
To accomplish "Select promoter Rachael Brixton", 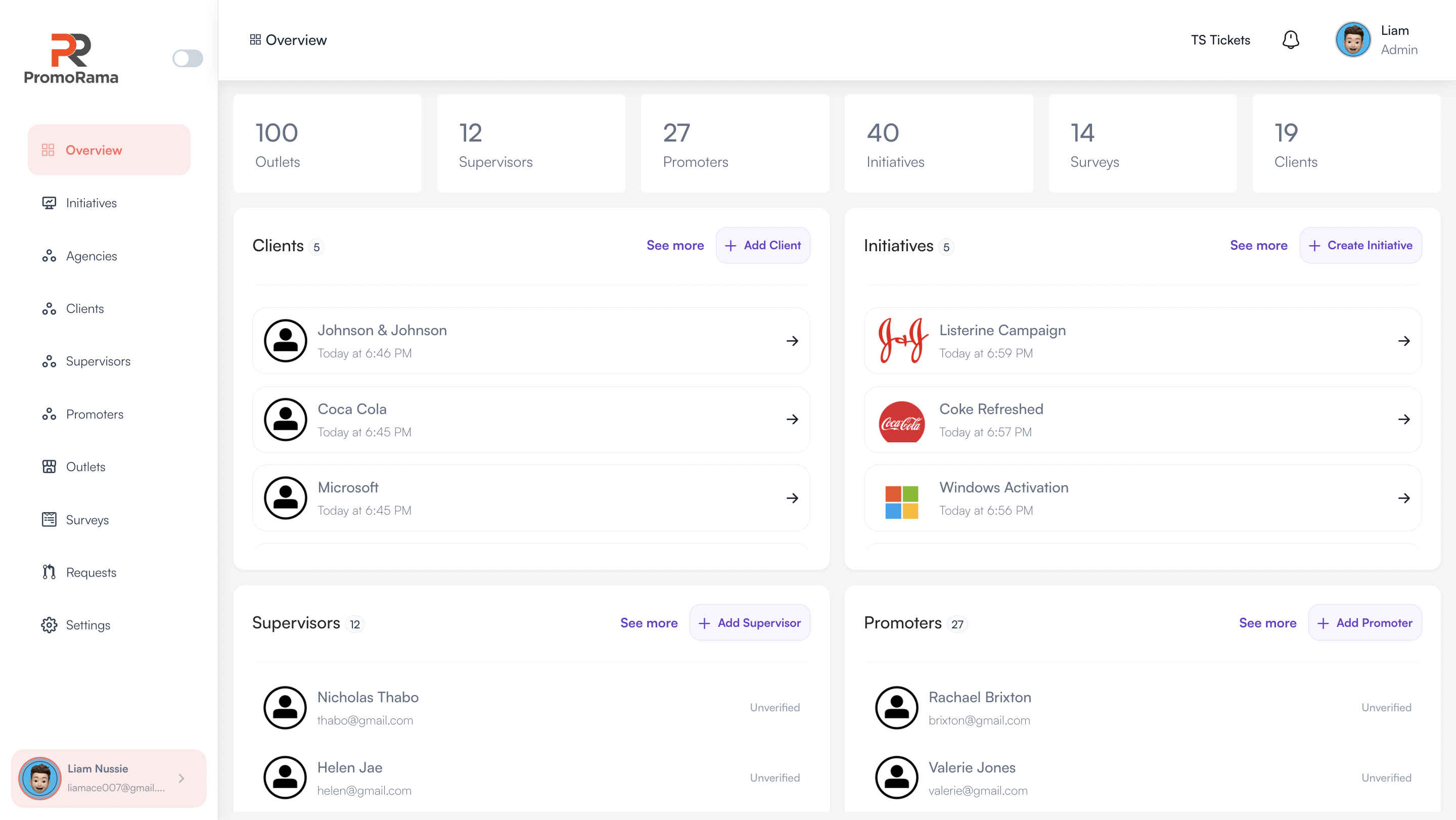I will (x=1143, y=708).
